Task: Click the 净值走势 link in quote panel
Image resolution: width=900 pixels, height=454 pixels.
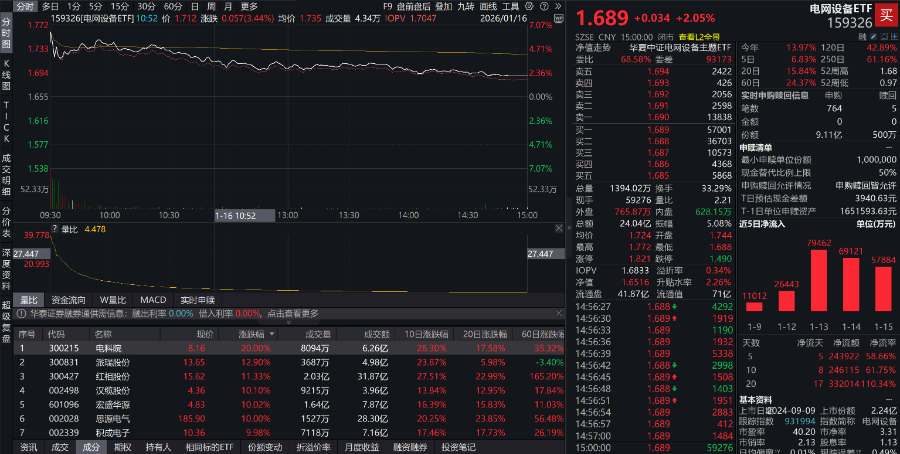Action: (593, 48)
